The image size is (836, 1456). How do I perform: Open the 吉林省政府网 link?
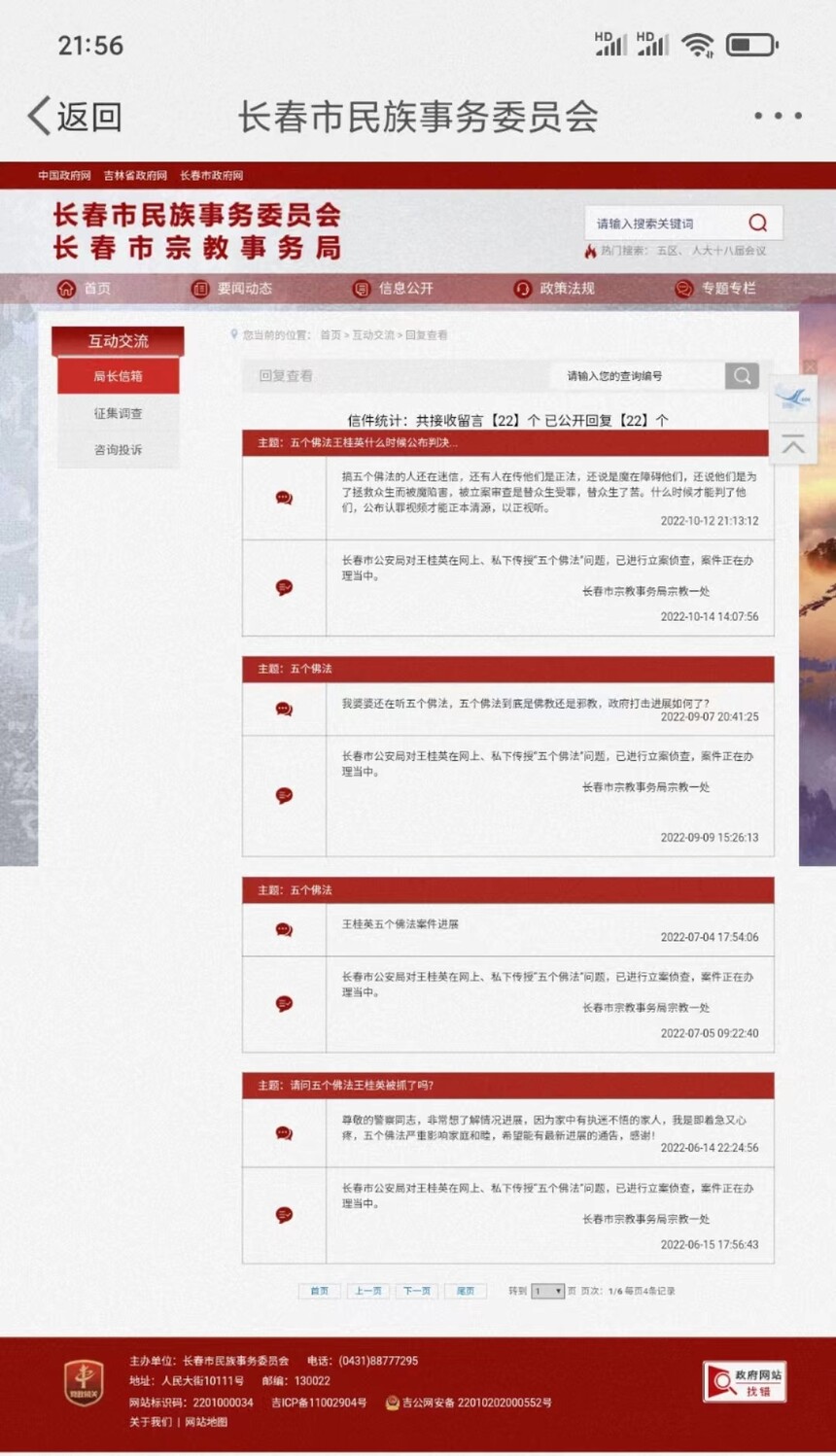[135, 176]
